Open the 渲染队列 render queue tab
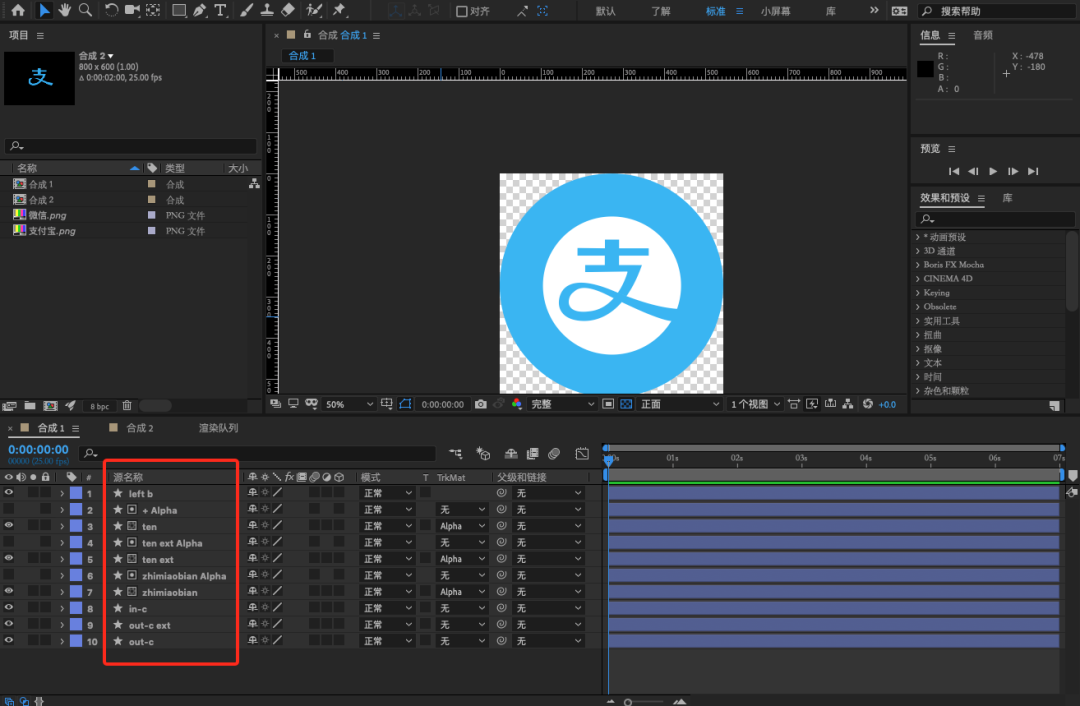1080x706 pixels. tap(218, 428)
